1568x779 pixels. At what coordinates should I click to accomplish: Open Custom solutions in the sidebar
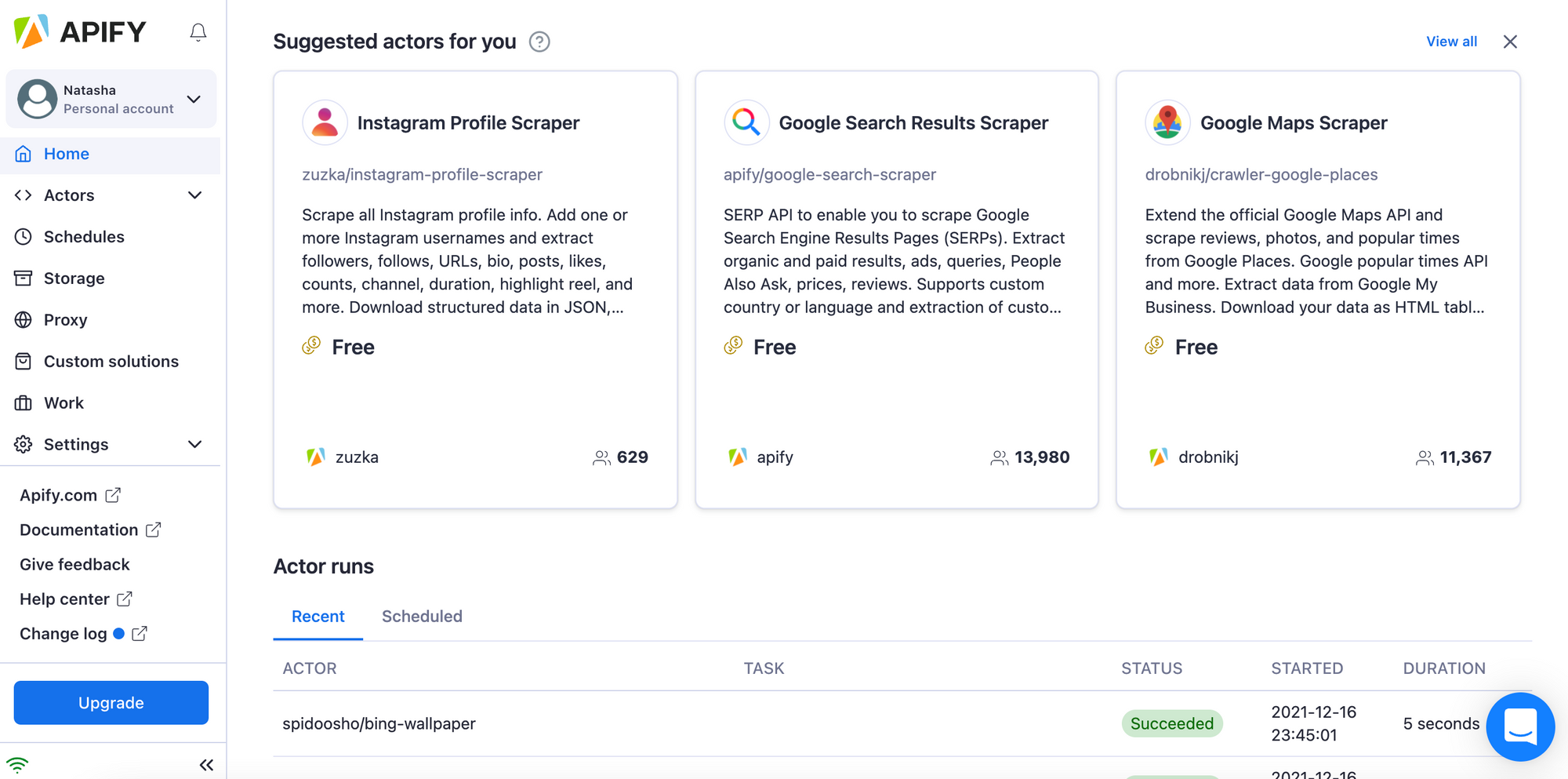tap(111, 362)
